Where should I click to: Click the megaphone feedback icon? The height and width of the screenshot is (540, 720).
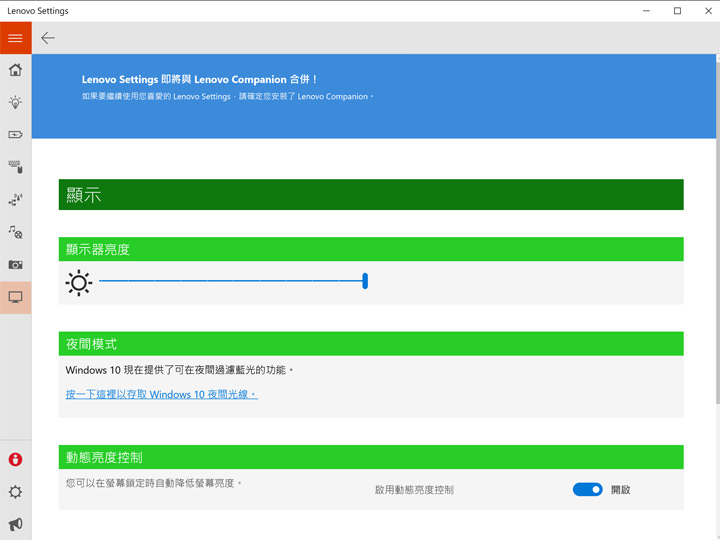(x=15, y=524)
